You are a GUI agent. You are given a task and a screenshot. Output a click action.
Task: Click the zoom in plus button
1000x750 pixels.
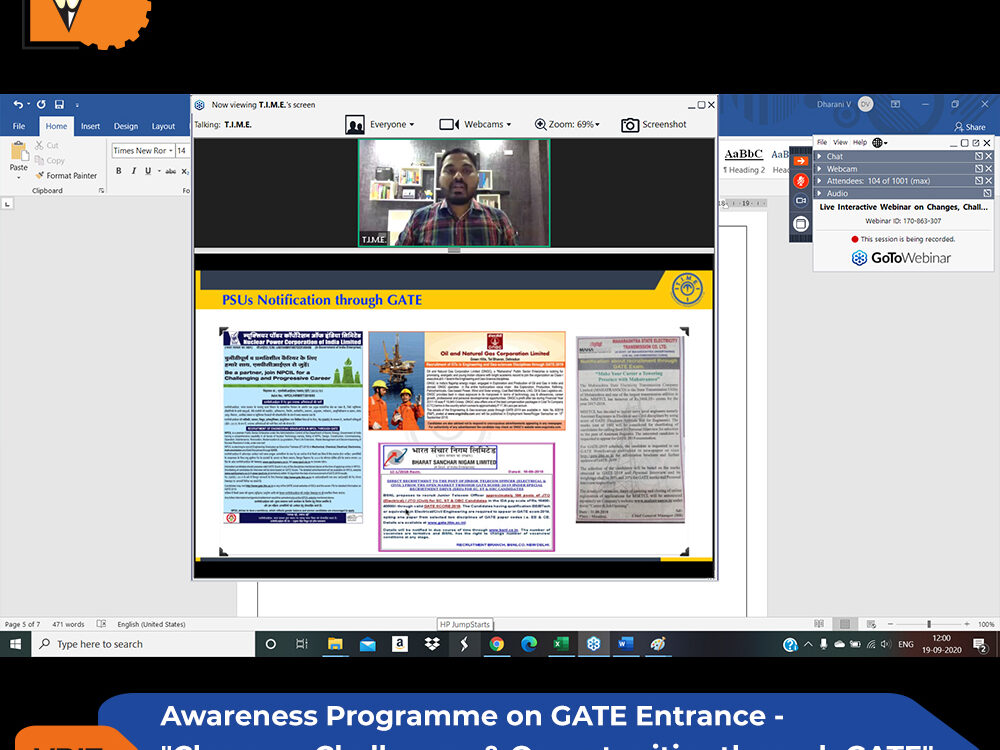click(967, 624)
